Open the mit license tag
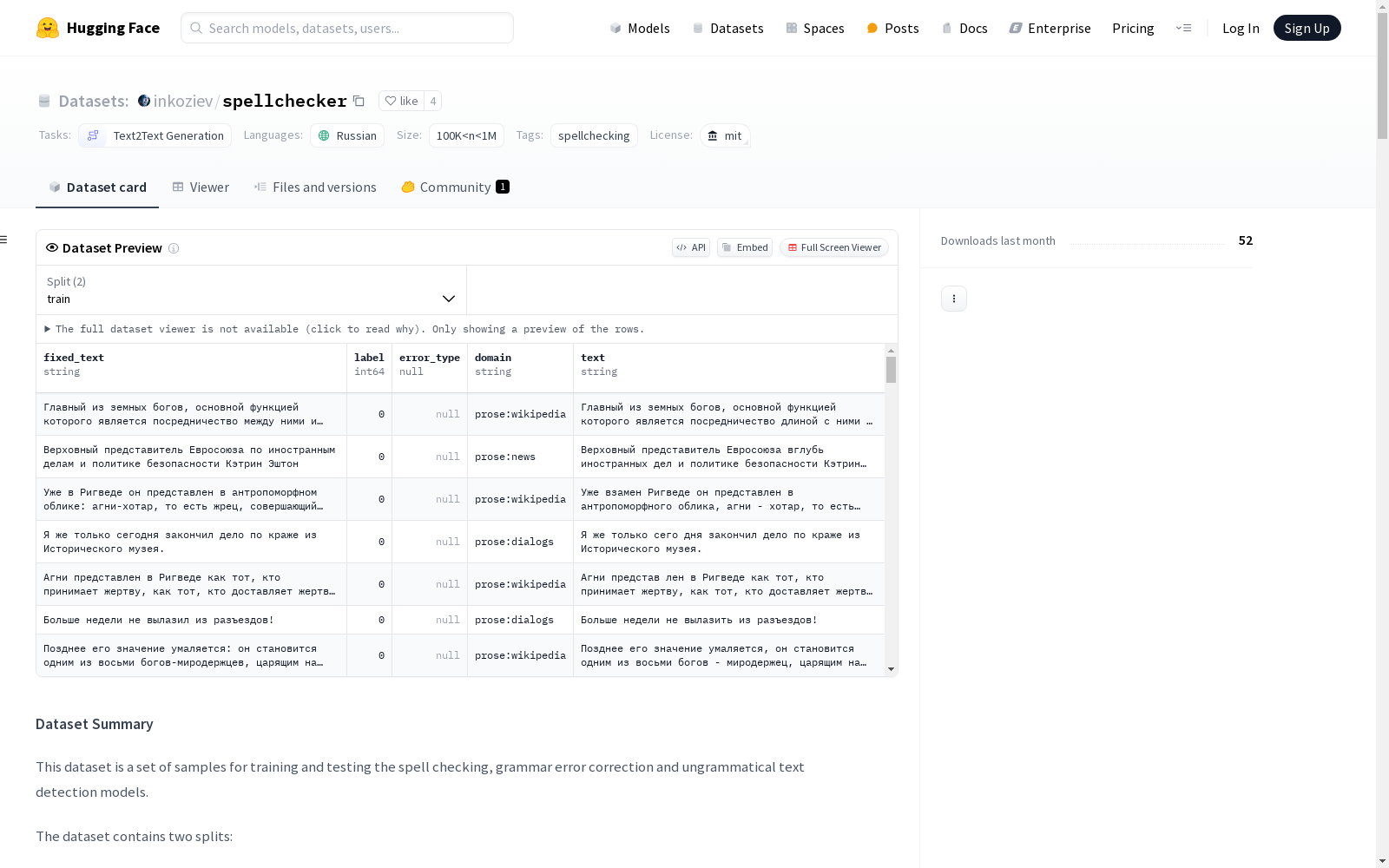 coord(725,135)
